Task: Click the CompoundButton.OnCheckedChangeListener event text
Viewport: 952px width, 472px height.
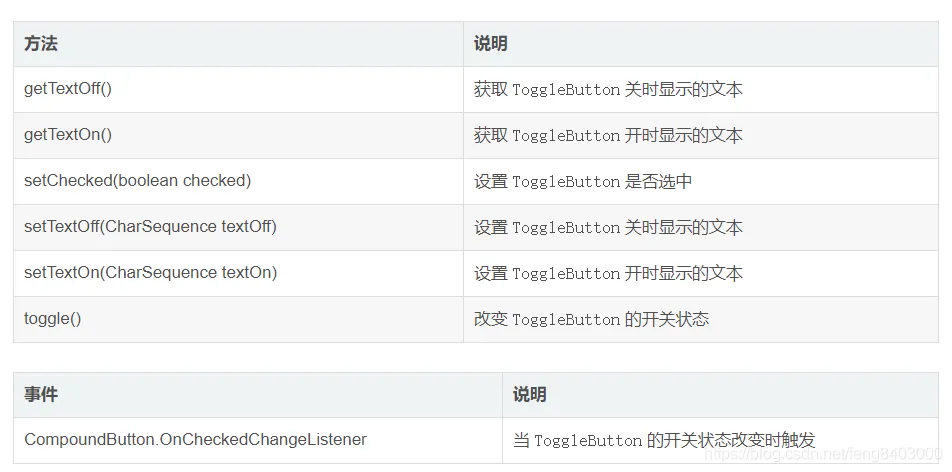Action: pos(195,440)
